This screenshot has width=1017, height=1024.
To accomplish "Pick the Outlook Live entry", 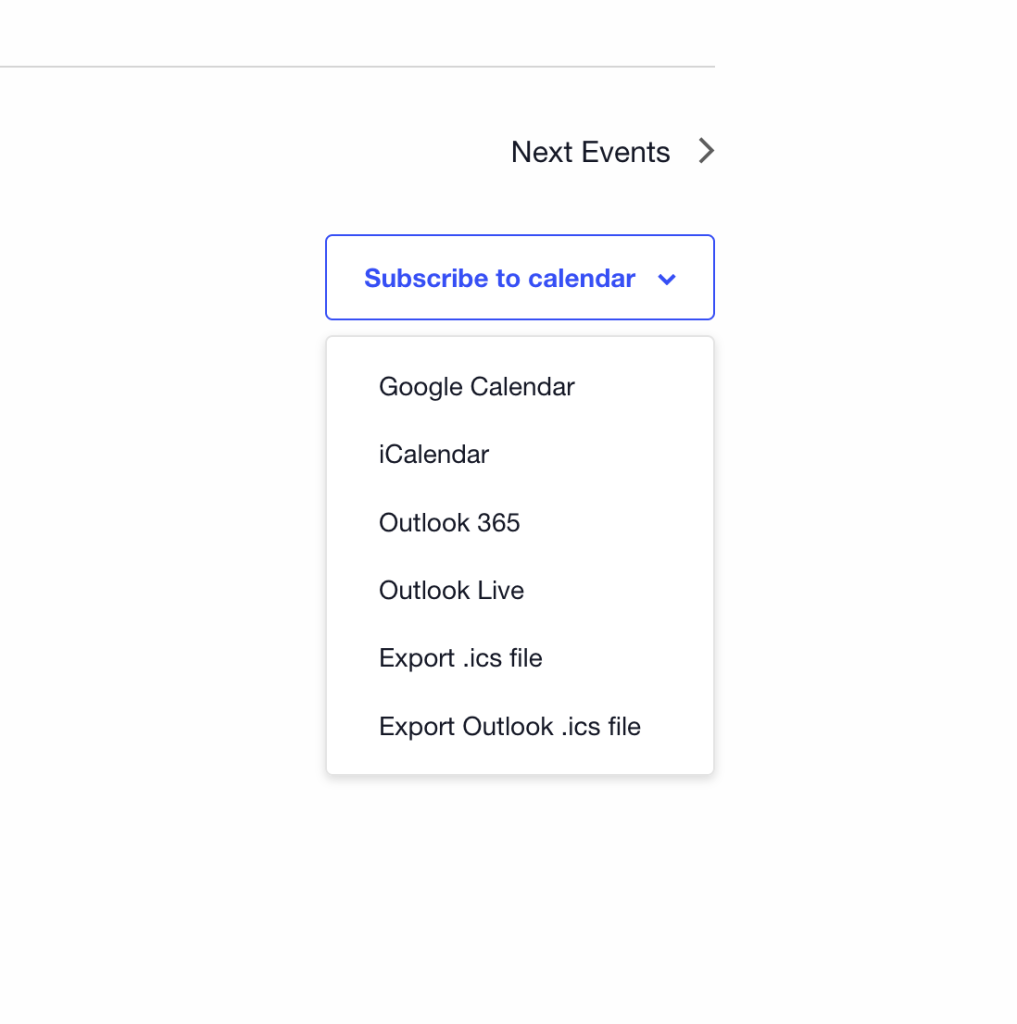I will click(451, 591).
